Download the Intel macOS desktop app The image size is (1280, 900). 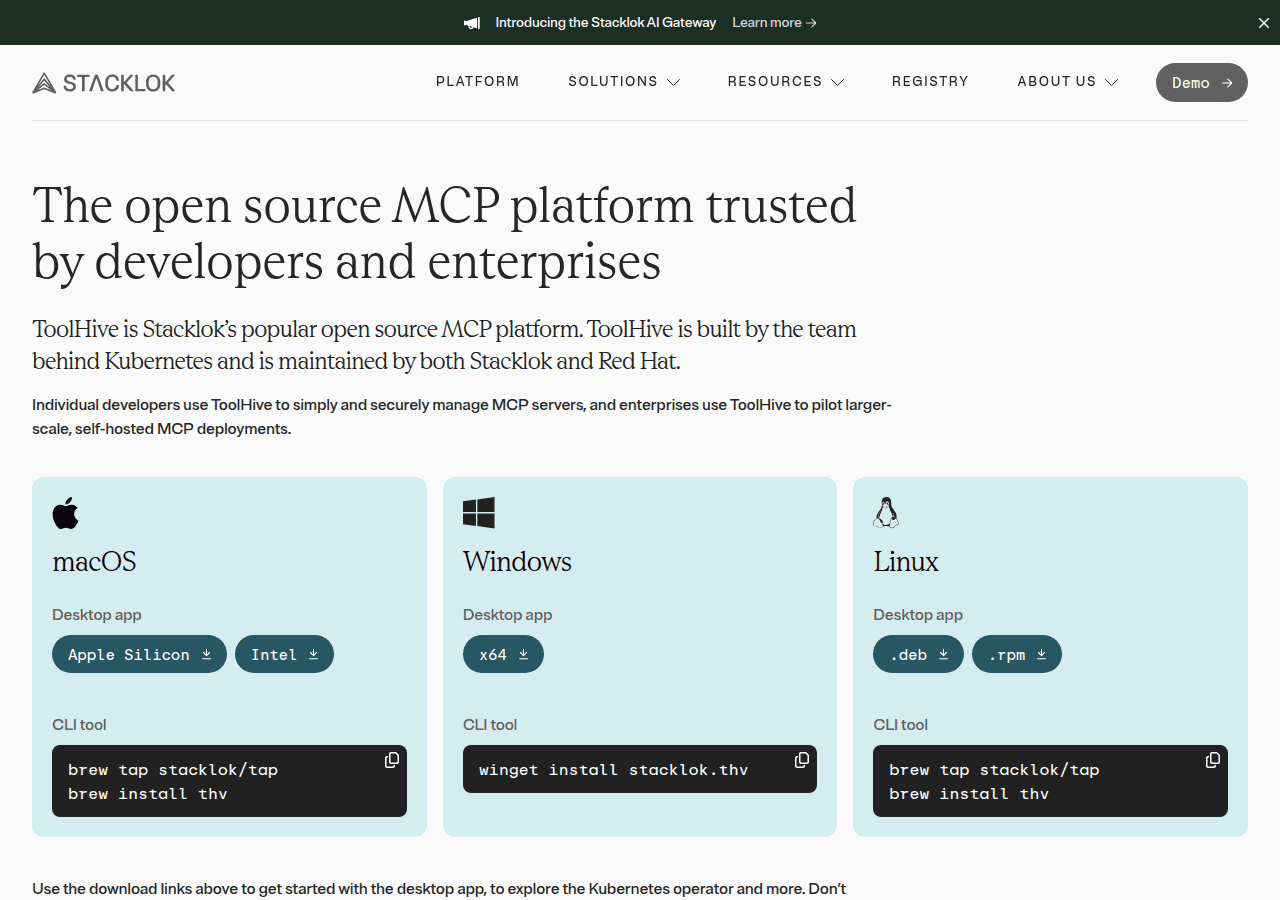[x=284, y=654]
